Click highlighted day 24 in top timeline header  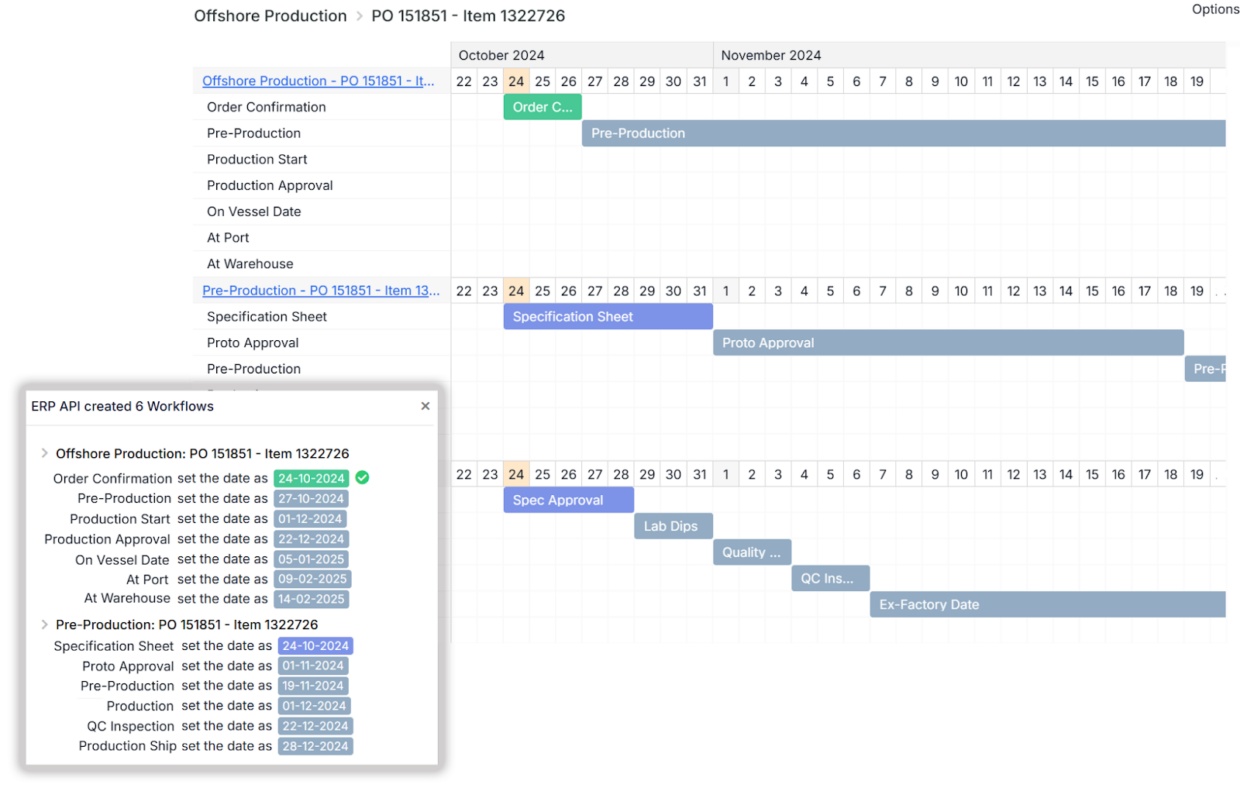tap(515, 82)
